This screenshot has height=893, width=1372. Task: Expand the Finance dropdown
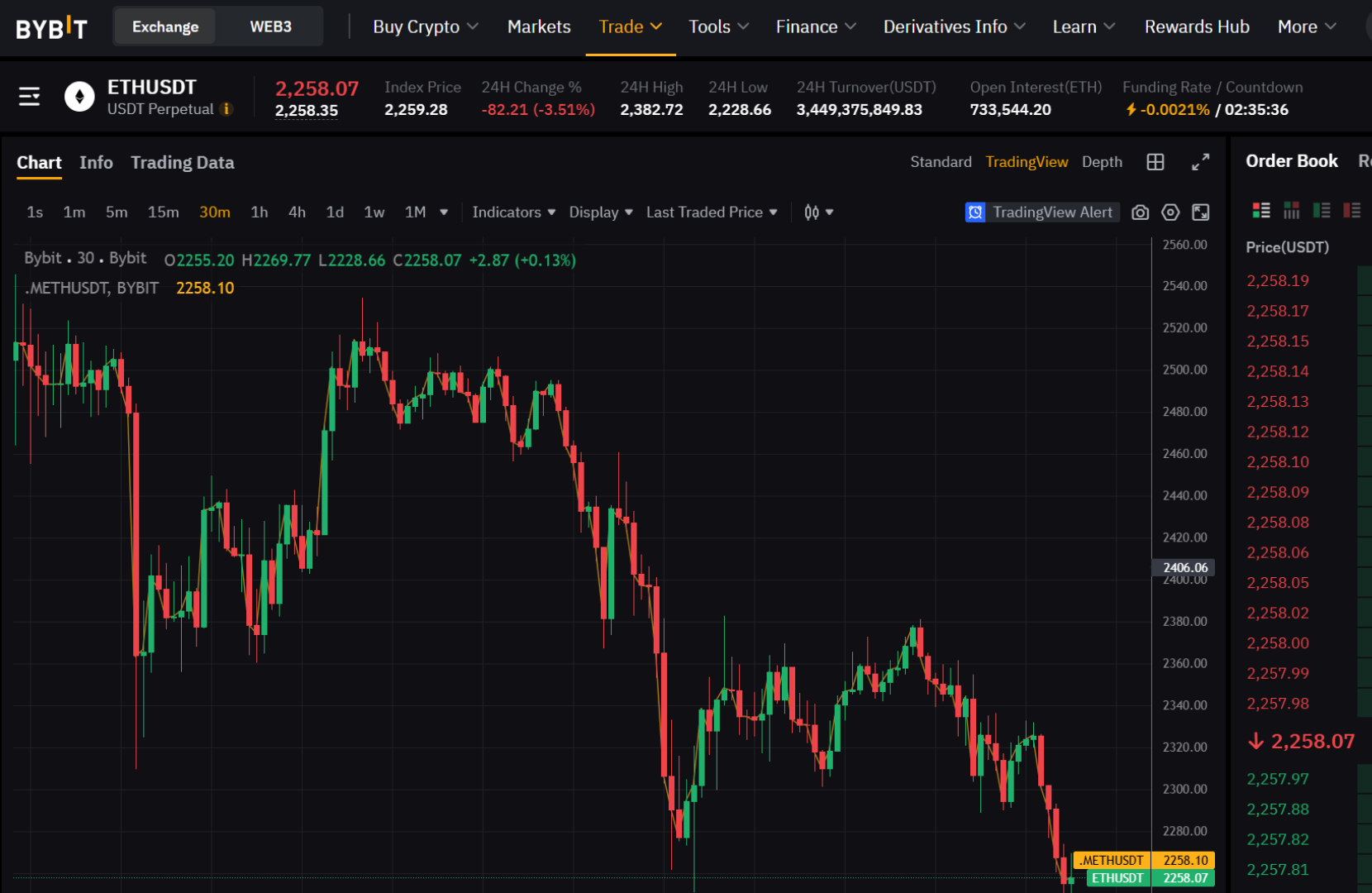pyautogui.click(x=816, y=26)
